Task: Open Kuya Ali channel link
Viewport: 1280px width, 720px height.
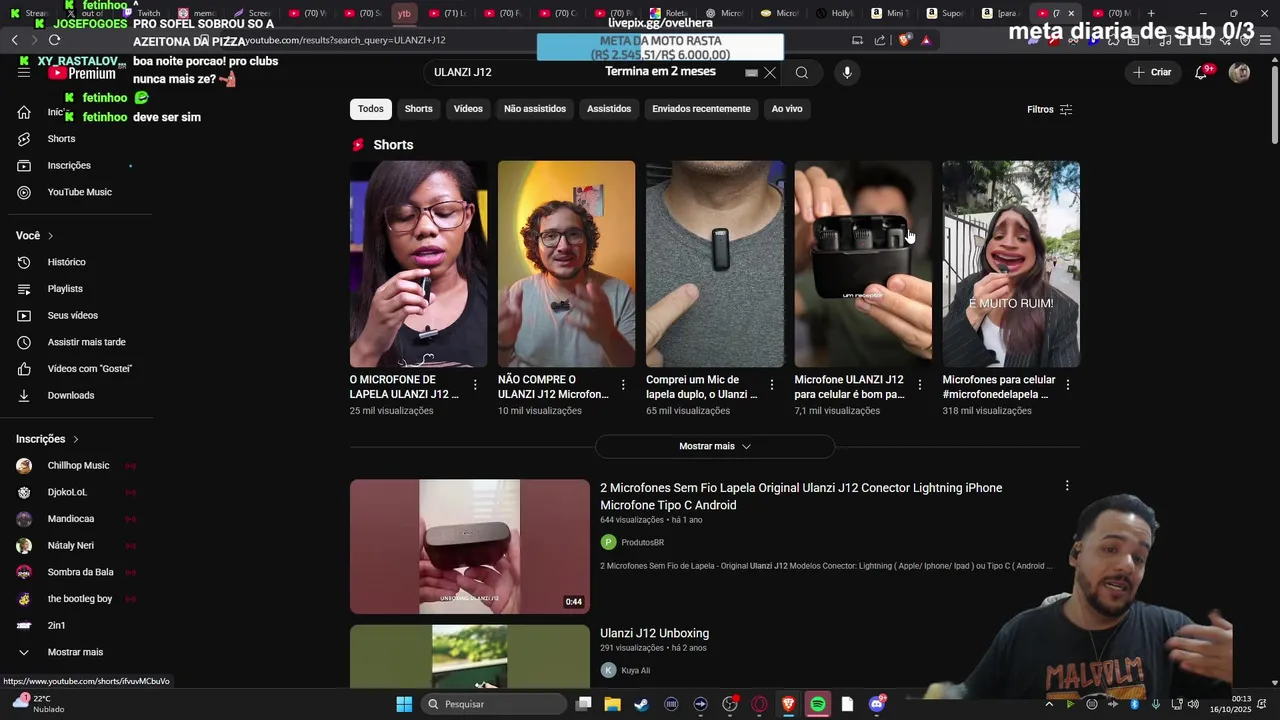Action: (635, 671)
